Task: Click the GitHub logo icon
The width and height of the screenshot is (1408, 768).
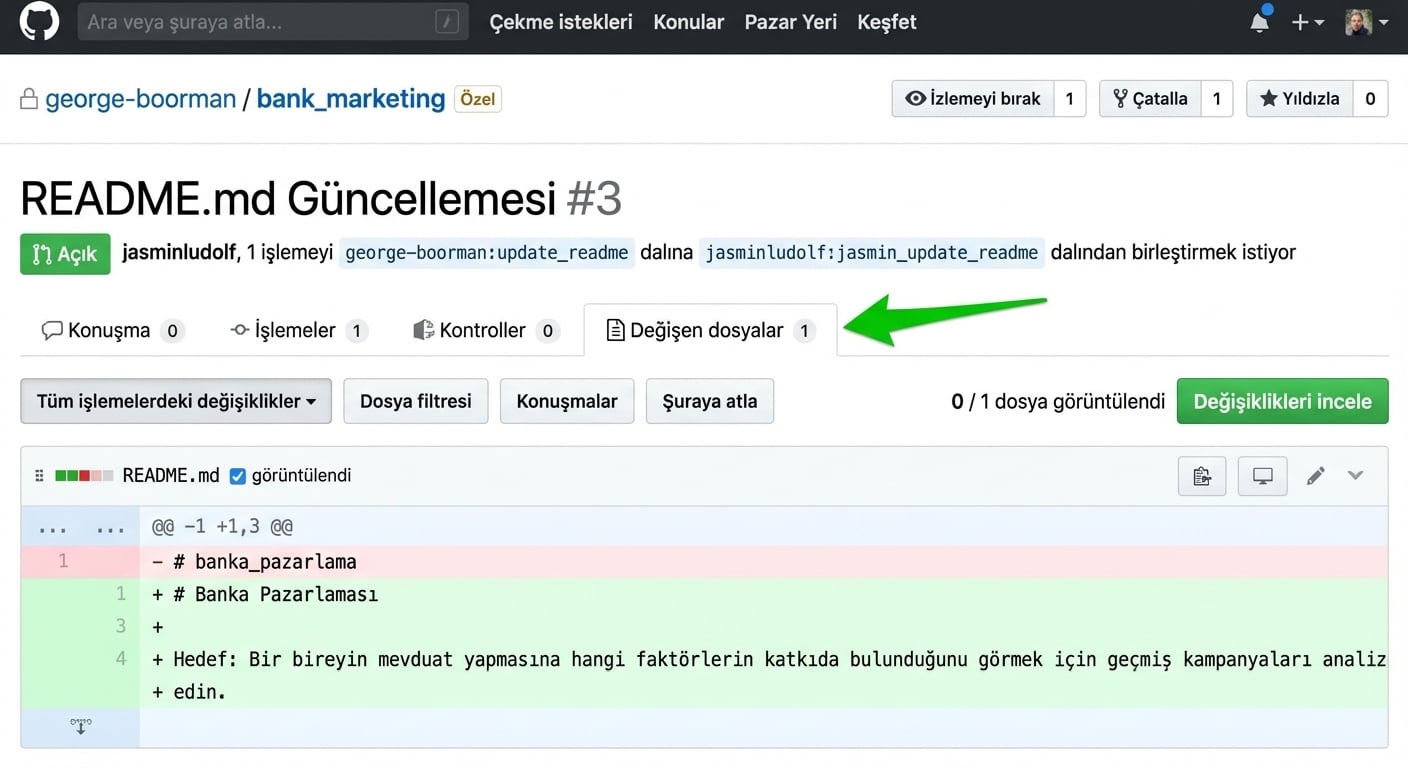Action: 39,22
